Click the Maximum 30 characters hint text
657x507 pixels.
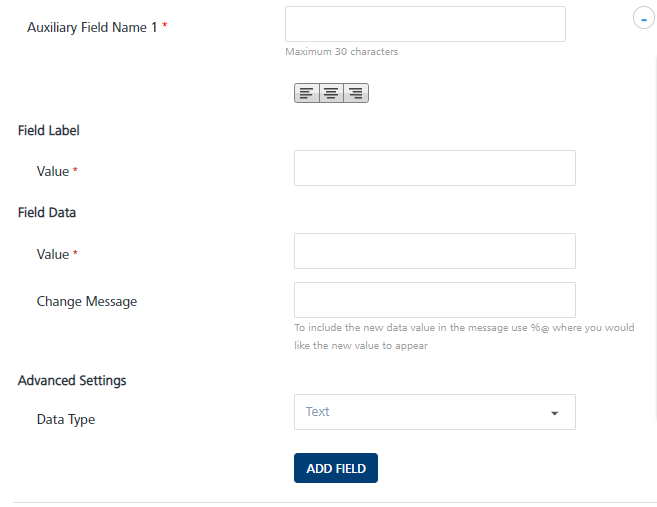coord(341,52)
